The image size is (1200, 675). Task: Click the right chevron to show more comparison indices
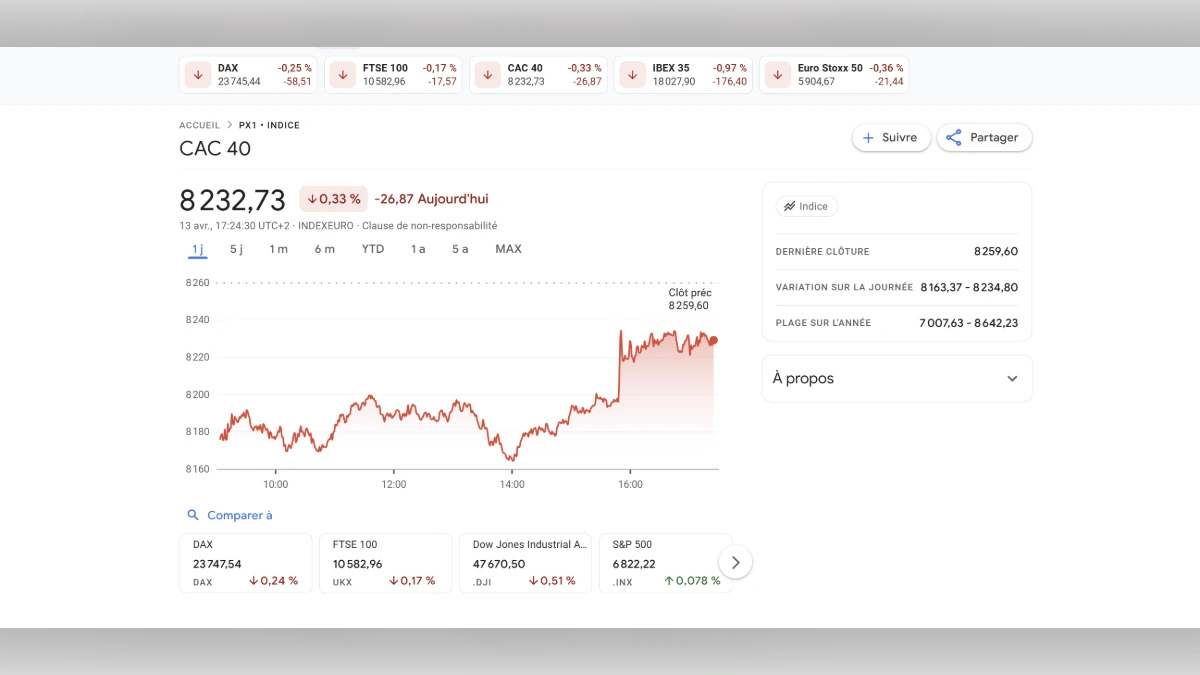(735, 562)
